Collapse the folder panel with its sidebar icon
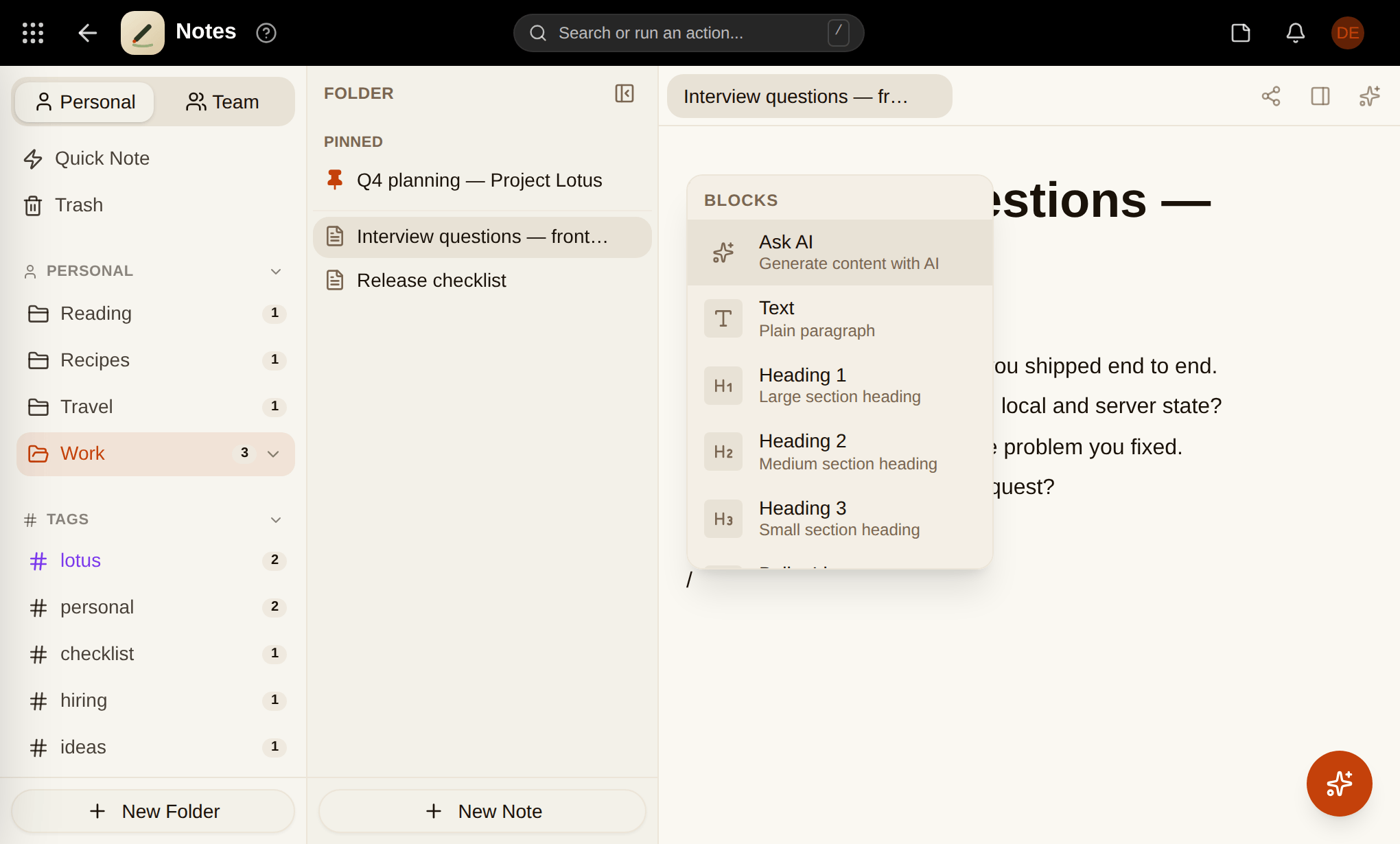The height and width of the screenshot is (844, 1400). point(625,93)
